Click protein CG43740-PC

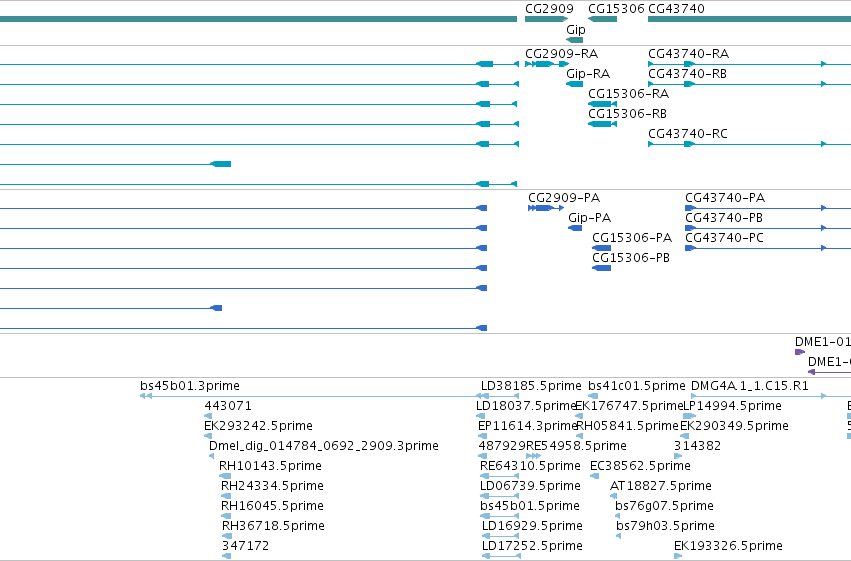pos(725,238)
